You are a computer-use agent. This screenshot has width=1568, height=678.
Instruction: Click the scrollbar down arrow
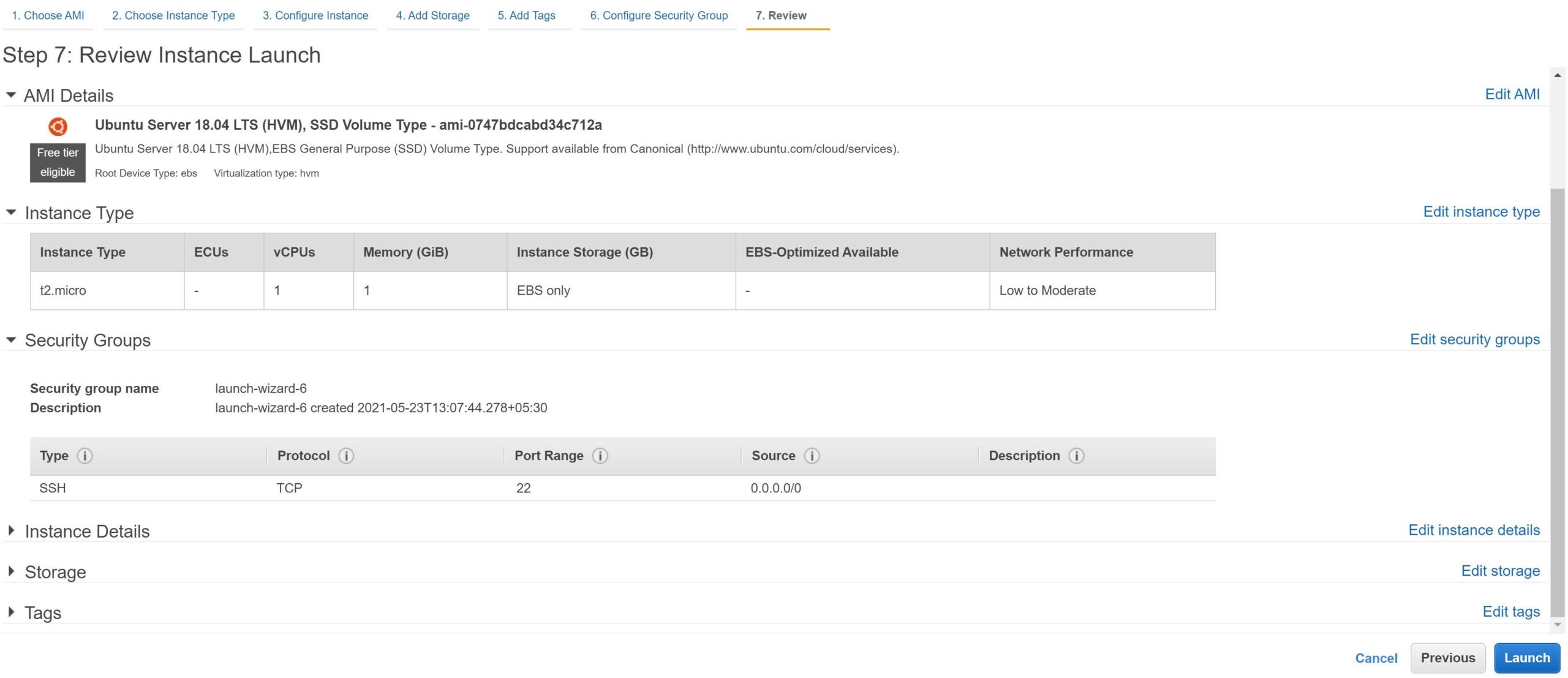[x=1558, y=625]
